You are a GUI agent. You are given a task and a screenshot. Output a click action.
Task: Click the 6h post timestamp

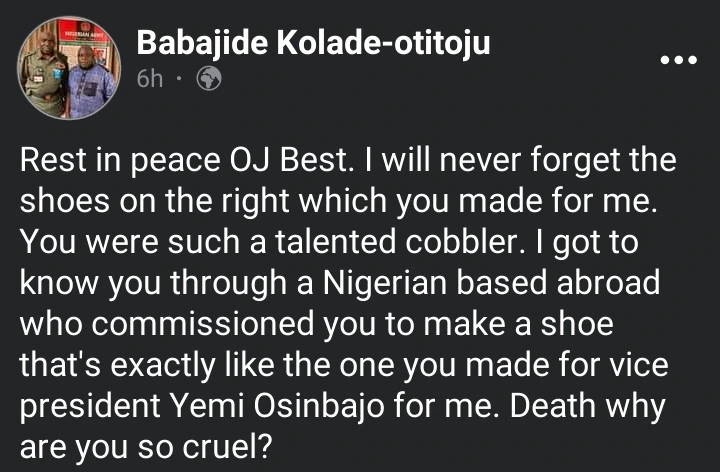coord(149,78)
